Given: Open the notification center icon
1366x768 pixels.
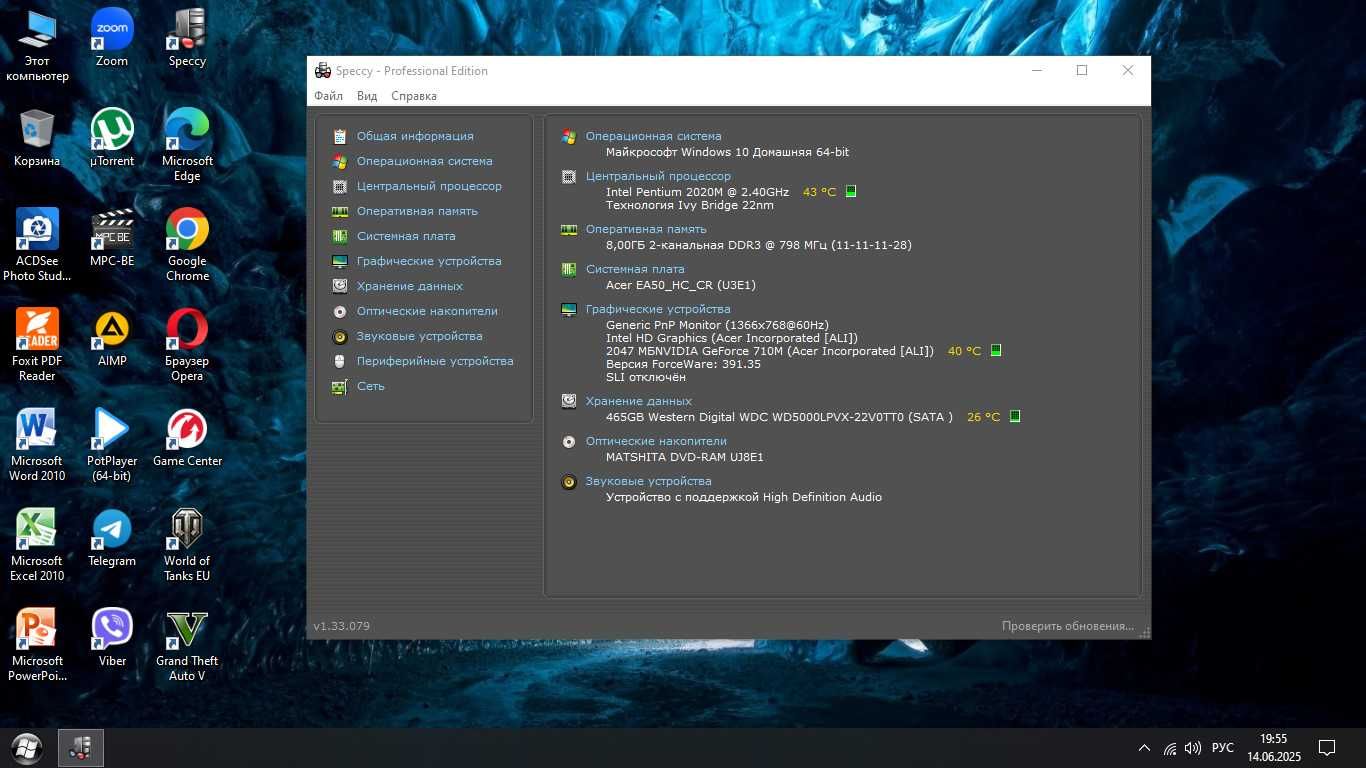Looking at the screenshot, I should tap(1327, 748).
